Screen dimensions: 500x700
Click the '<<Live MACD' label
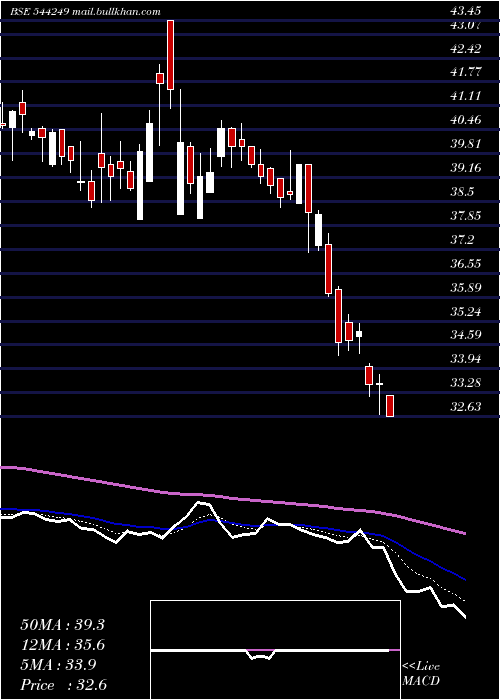click(421, 674)
